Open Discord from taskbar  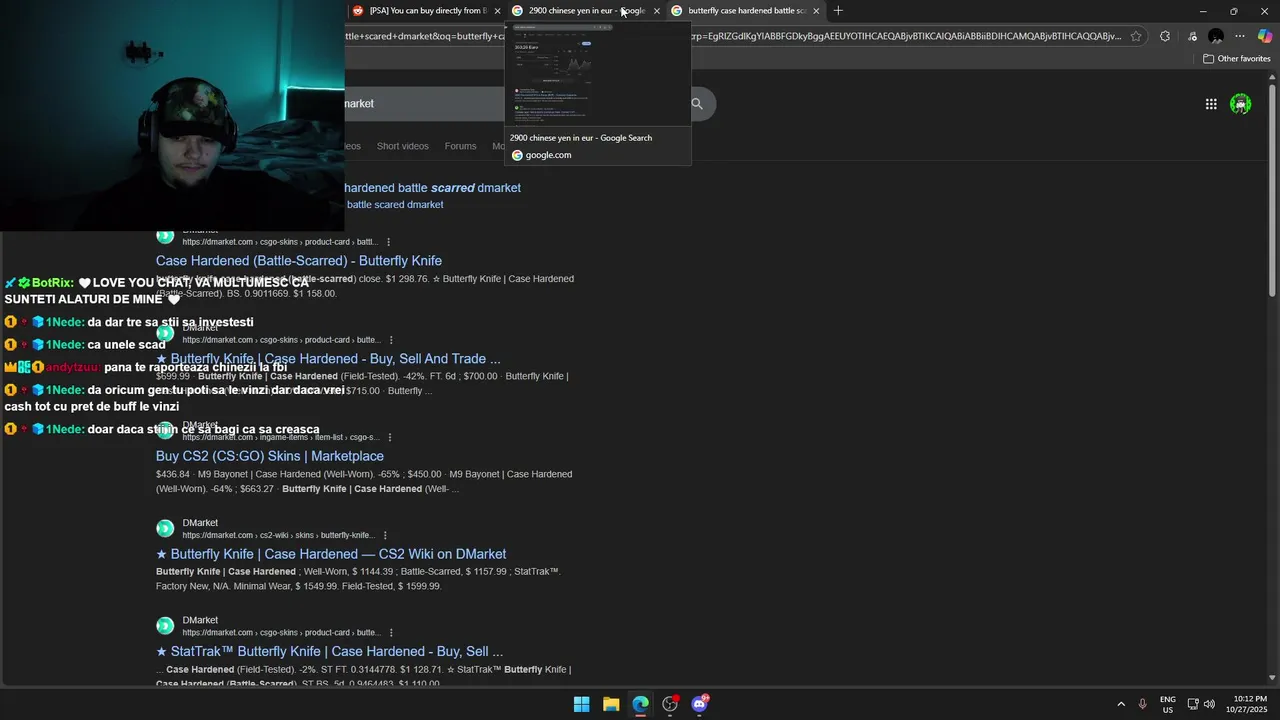pos(699,704)
